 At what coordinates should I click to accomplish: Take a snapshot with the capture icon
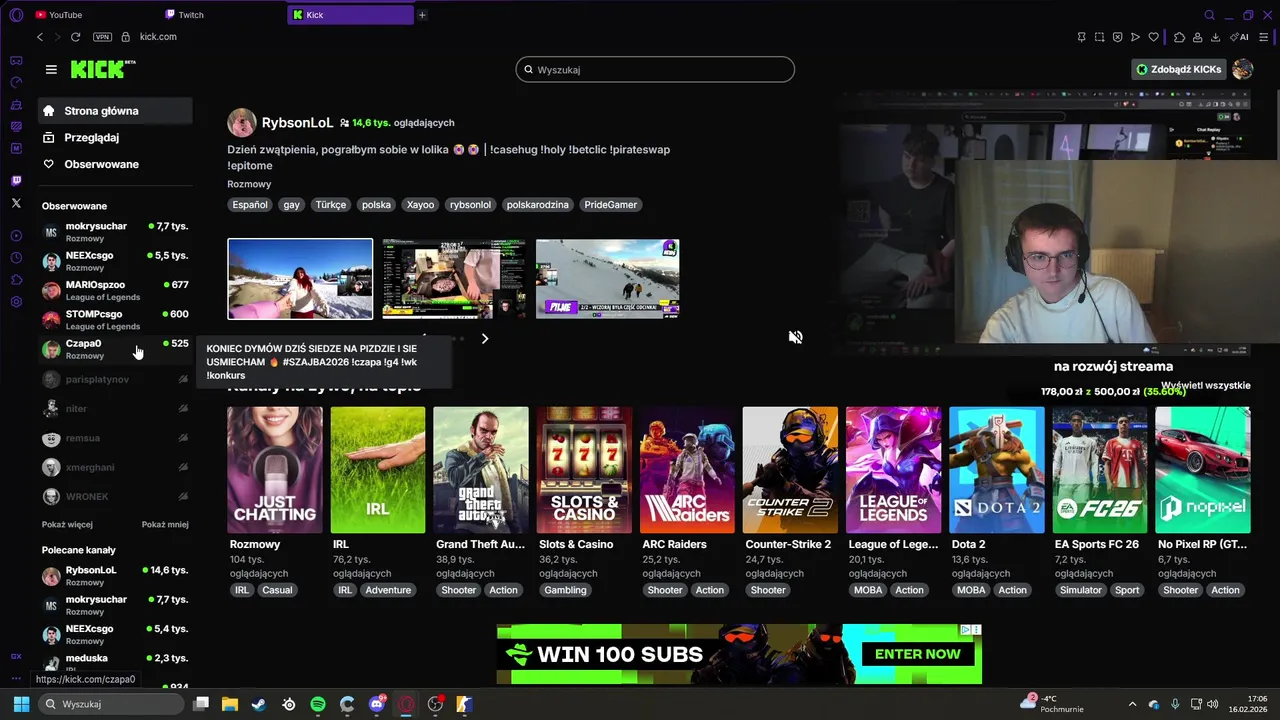click(1099, 37)
